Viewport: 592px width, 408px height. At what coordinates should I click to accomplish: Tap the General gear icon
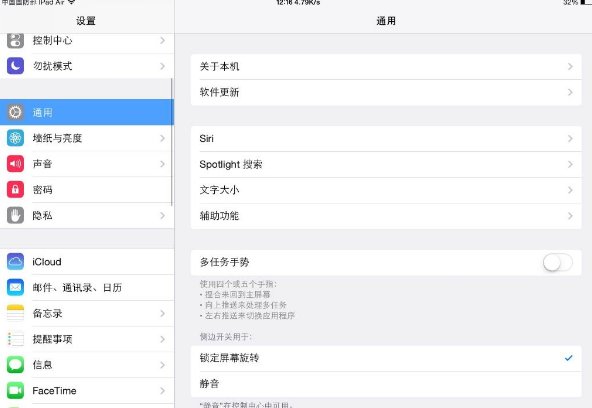(15, 112)
